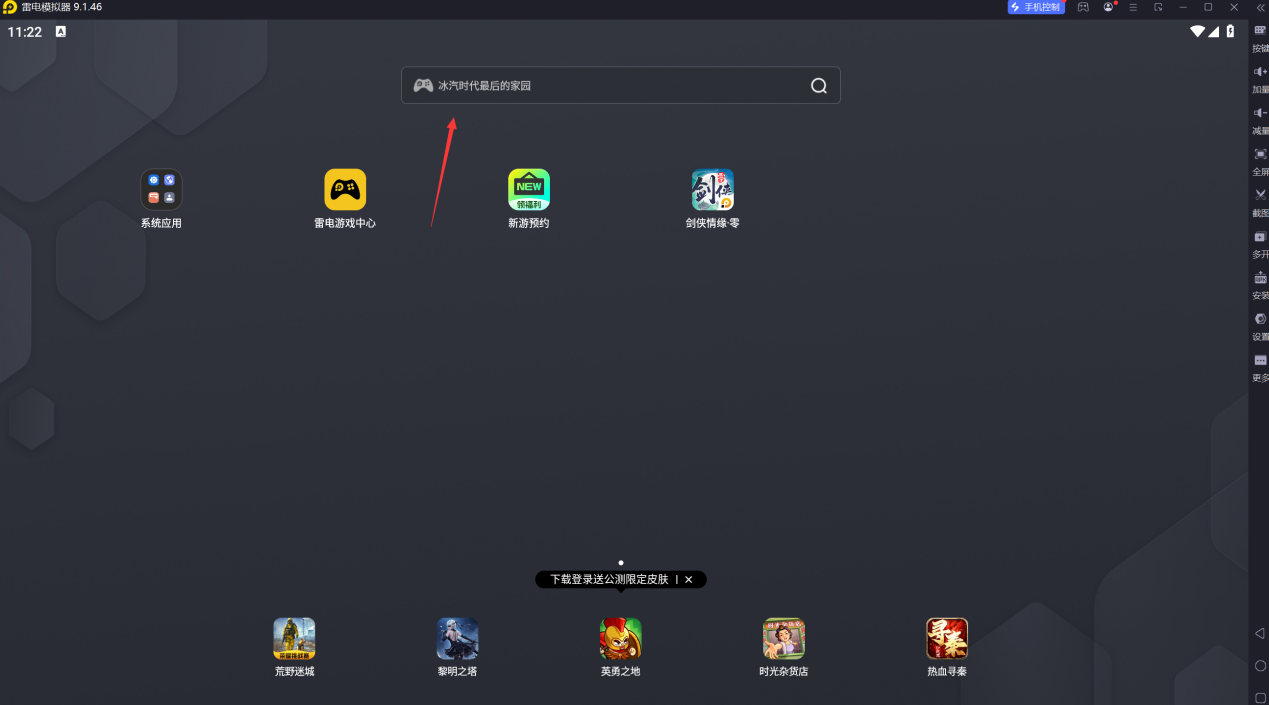
Task: Dismiss the 下载登录送公测限定皮肤 tooltip
Action: coord(688,580)
